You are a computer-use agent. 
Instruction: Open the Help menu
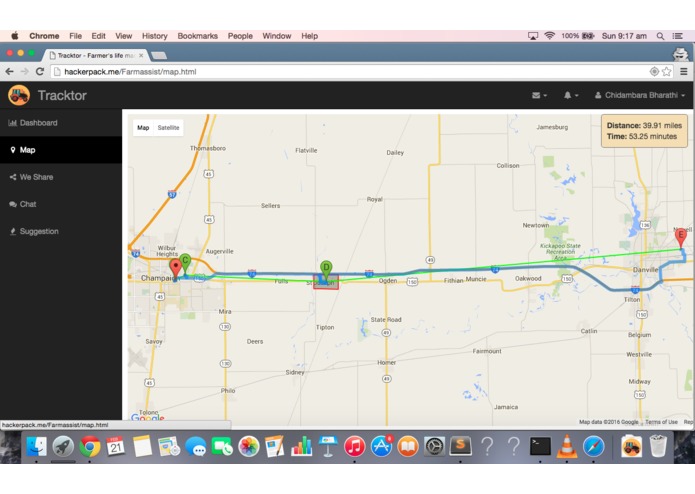[309, 36]
